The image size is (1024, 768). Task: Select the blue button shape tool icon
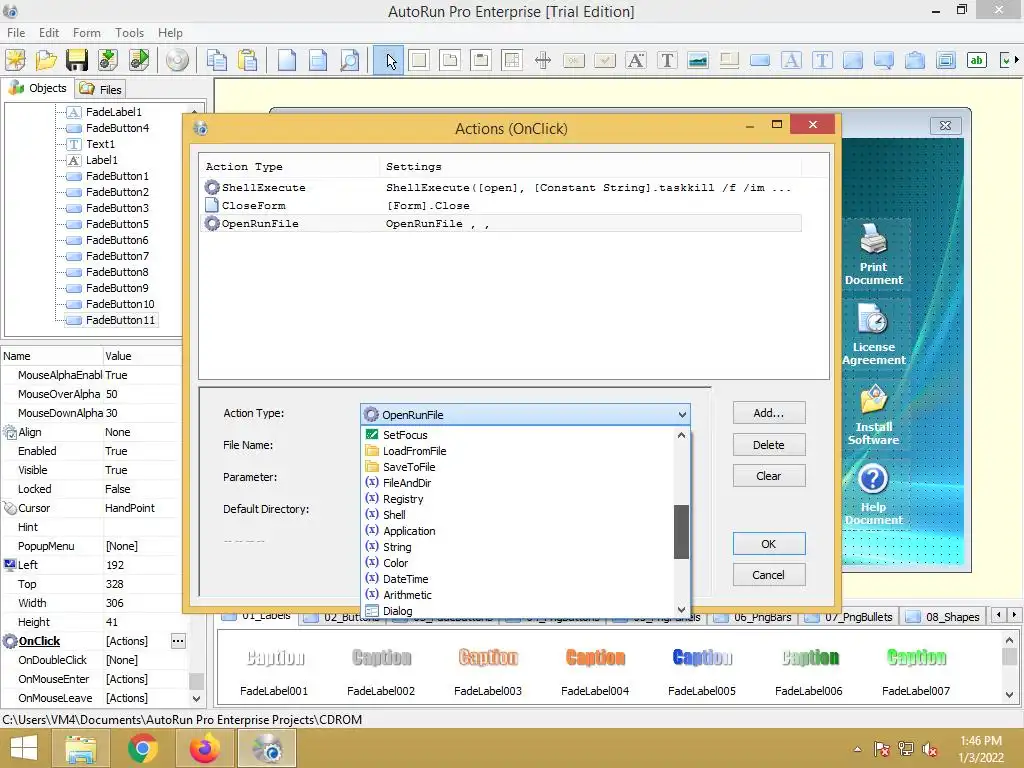760,61
